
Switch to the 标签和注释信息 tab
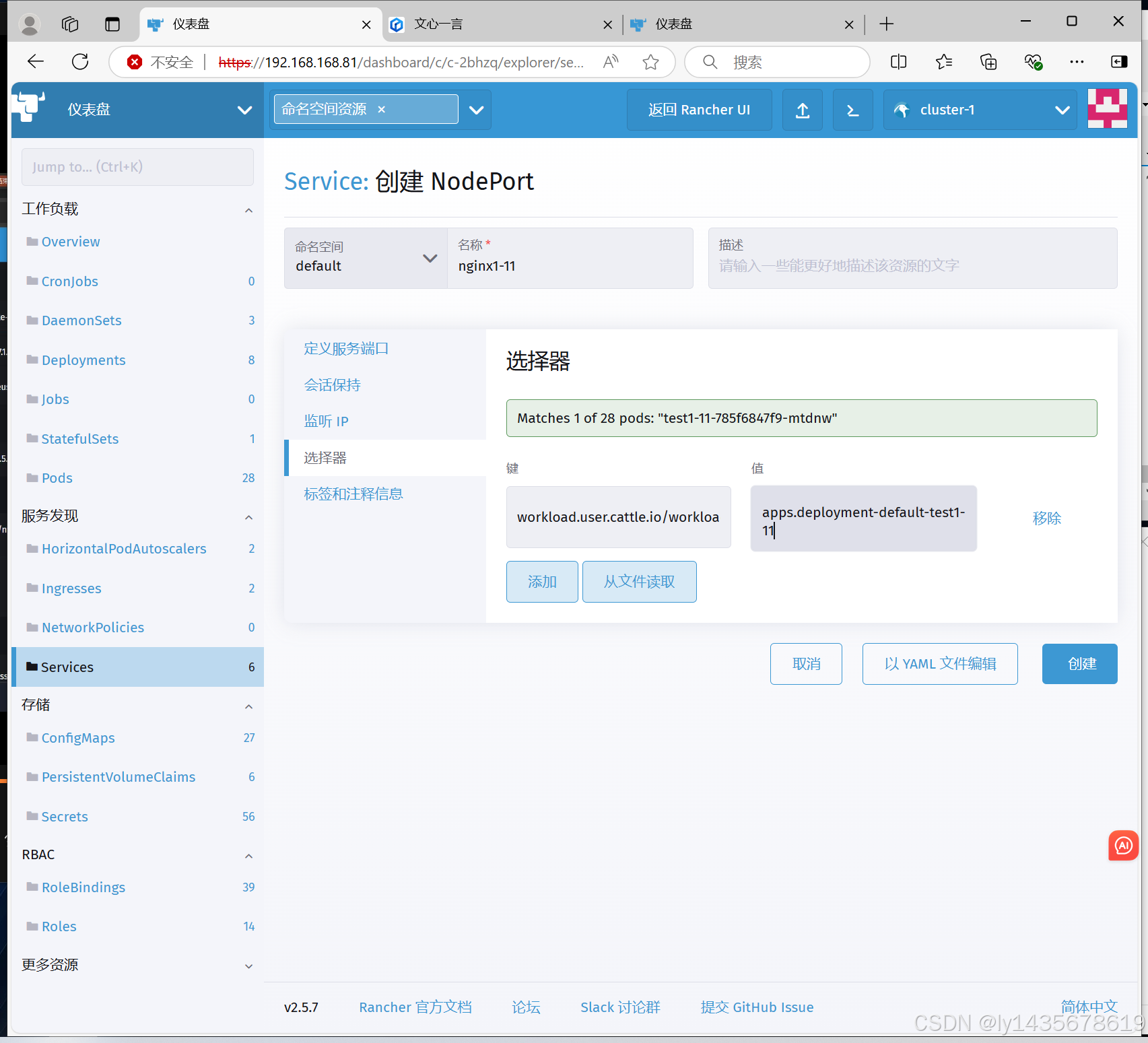[353, 494]
